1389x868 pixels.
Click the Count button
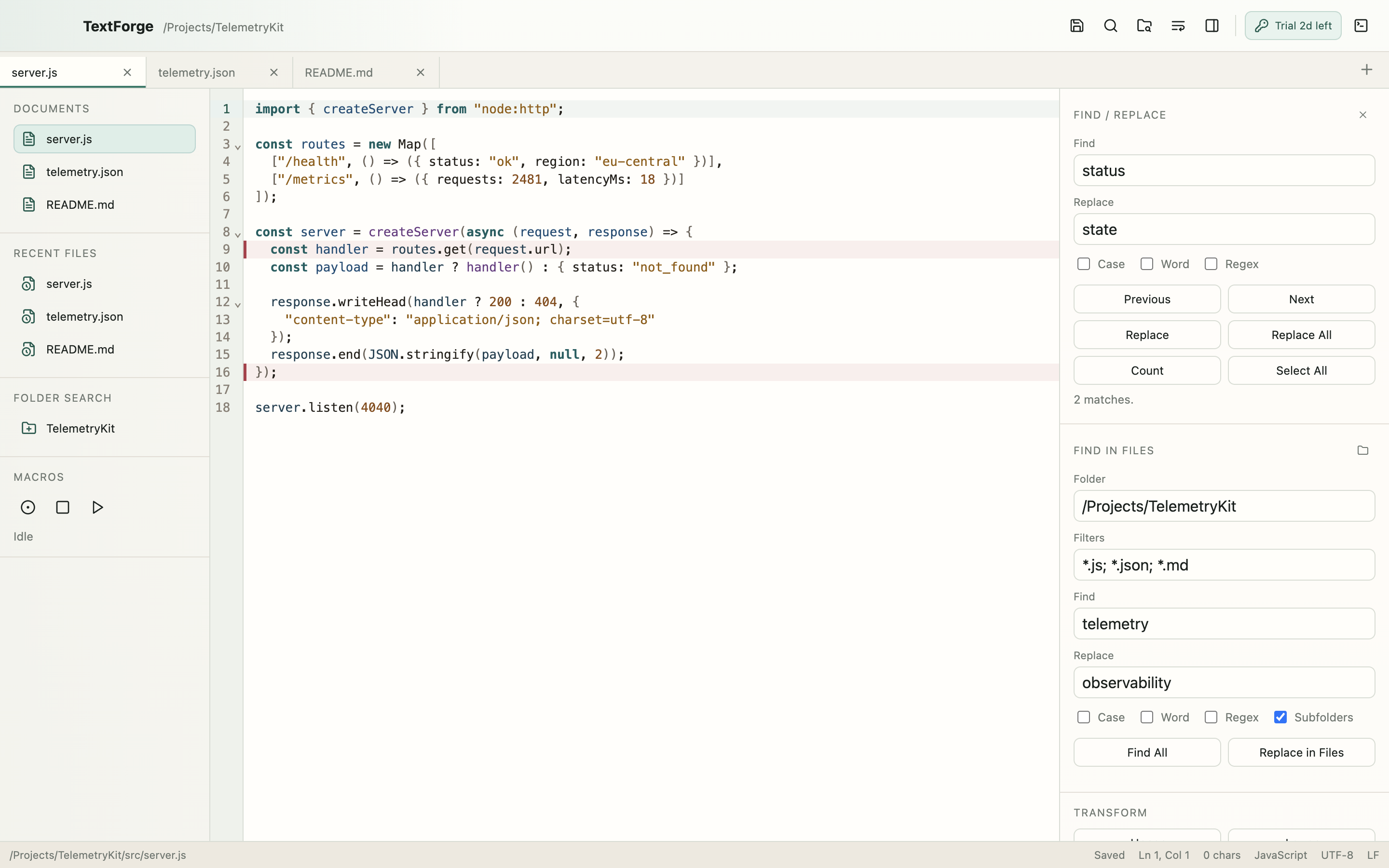coord(1147,370)
